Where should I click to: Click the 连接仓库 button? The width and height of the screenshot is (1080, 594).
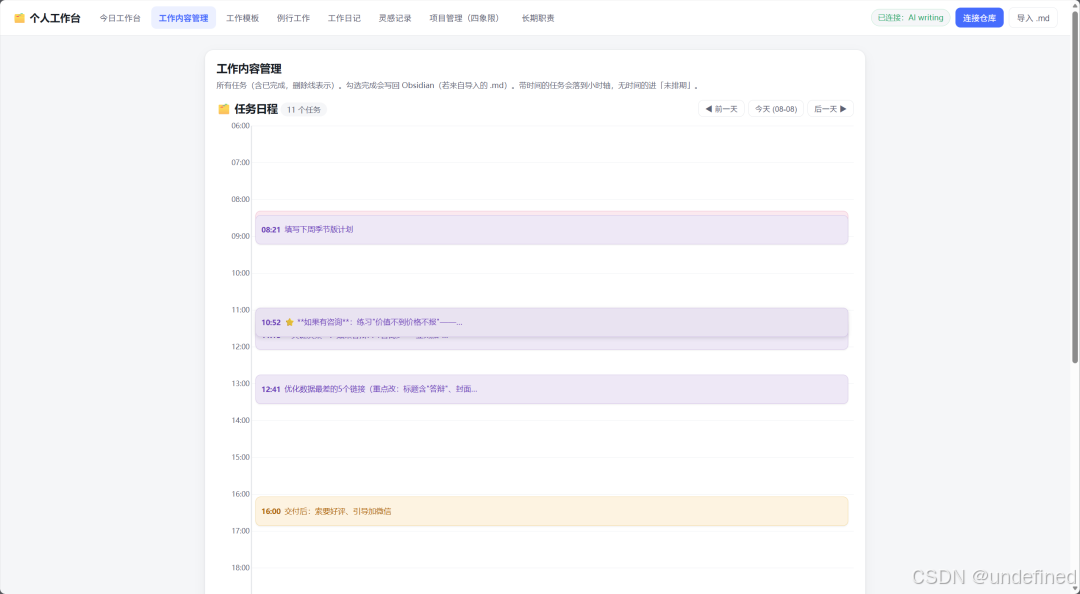click(979, 18)
